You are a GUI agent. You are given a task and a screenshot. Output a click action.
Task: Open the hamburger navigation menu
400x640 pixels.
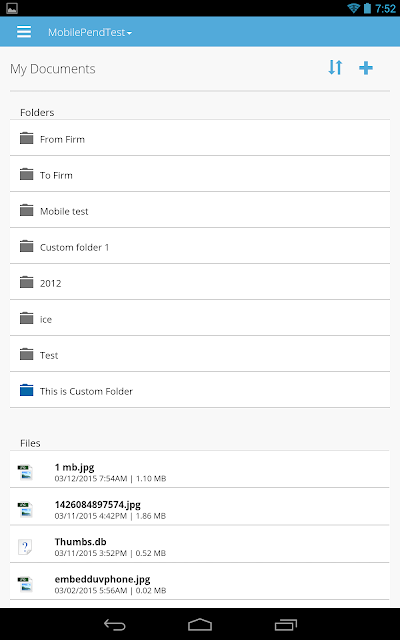coord(24,32)
